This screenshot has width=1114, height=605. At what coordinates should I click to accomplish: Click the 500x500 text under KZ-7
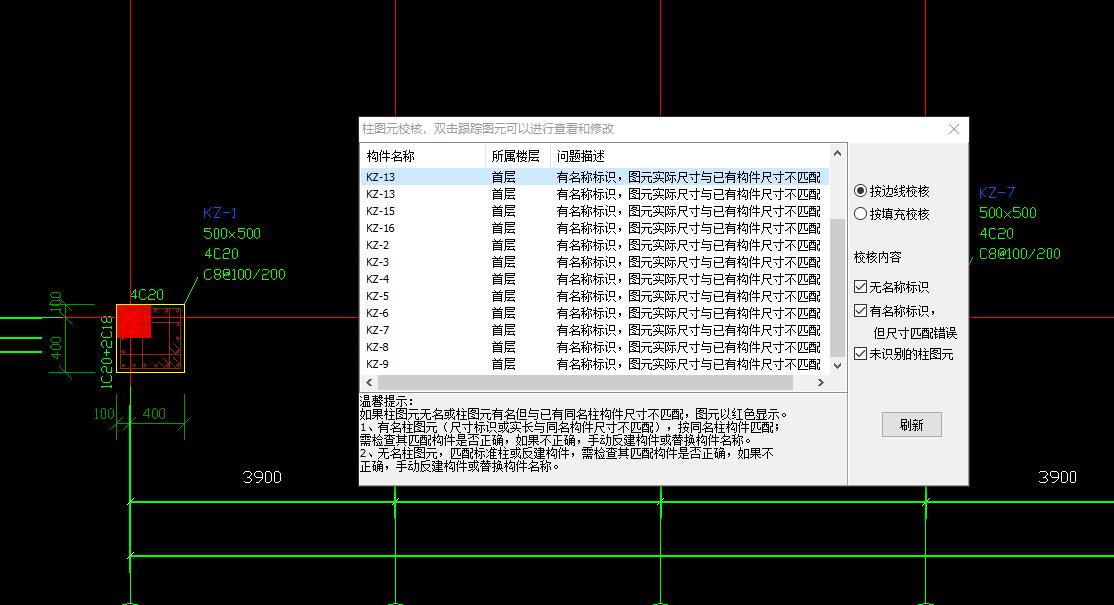[1007, 212]
